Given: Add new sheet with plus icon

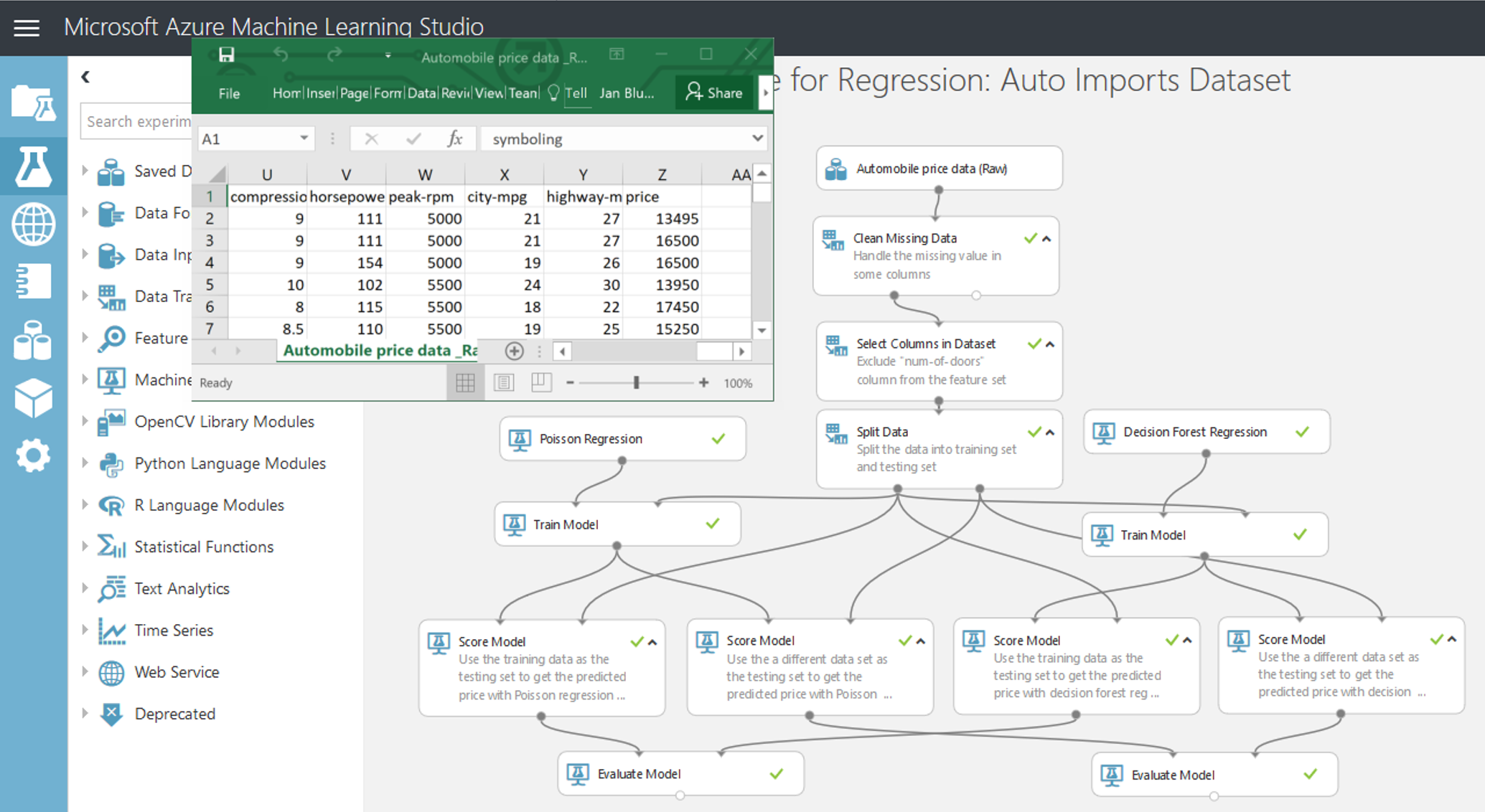Looking at the screenshot, I should pyautogui.click(x=514, y=351).
